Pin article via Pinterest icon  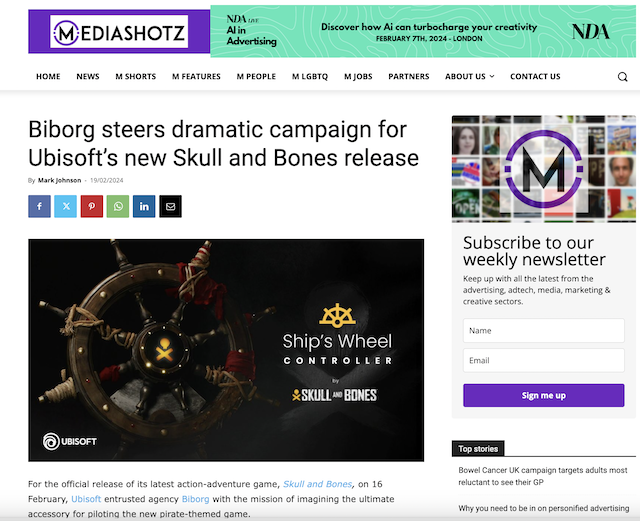(x=92, y=206)
